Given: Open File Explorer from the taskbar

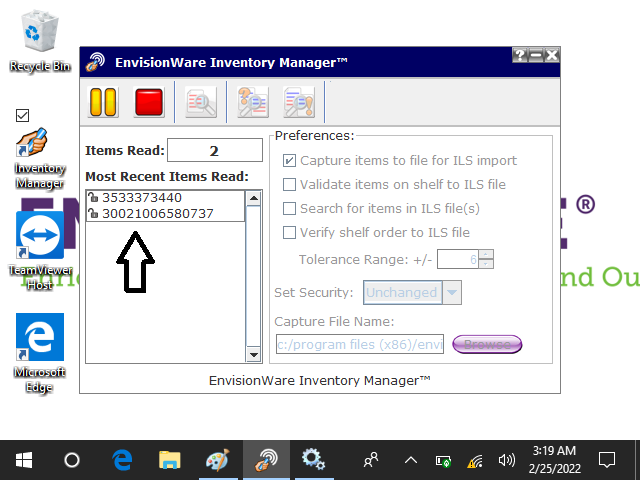Looking at the screenshot, I should (170, 460).
